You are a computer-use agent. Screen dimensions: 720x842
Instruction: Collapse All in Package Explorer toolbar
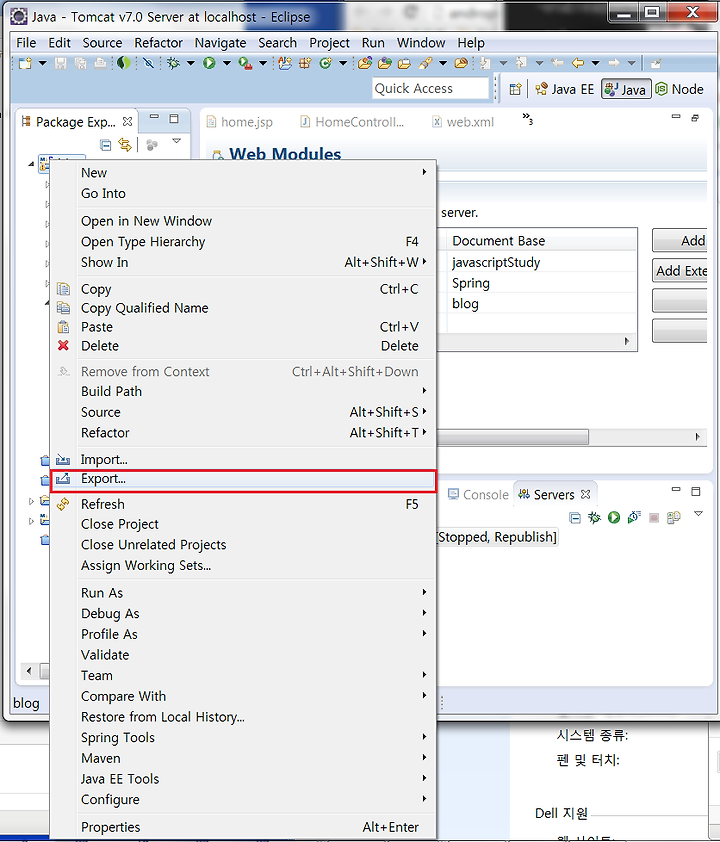pyautogui.click(x=106, y=145)
